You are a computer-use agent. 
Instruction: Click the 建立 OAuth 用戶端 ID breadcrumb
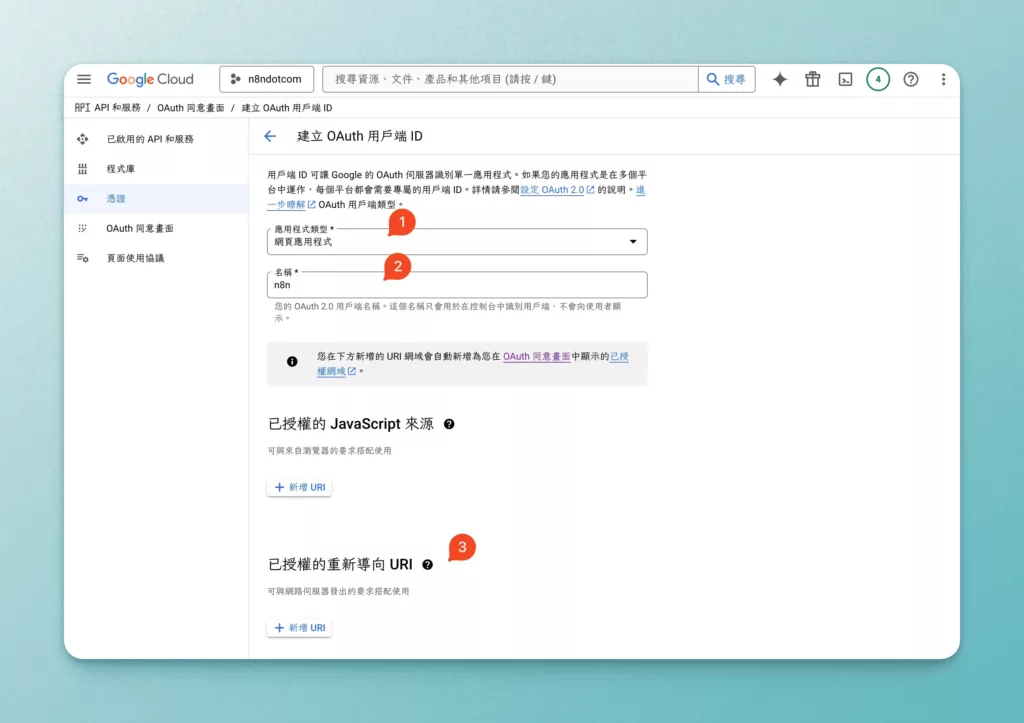[x=287, y=108]
